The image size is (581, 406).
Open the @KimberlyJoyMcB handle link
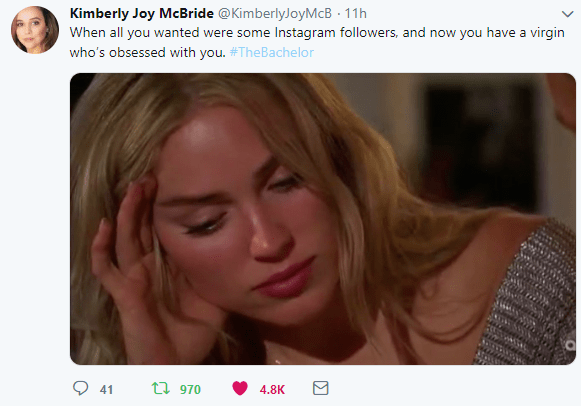coord(275,13)
